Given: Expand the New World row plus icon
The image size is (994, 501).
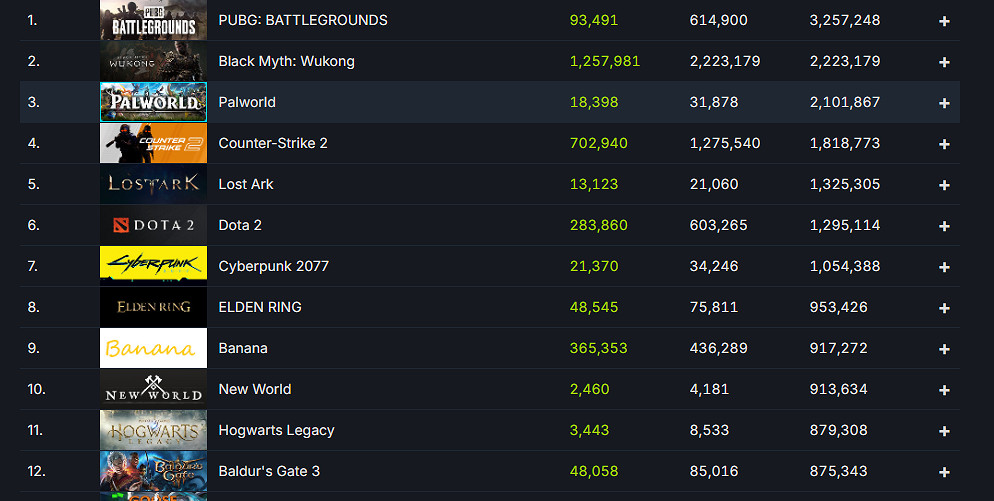Looking at the screenshot, I should point(944,390).
